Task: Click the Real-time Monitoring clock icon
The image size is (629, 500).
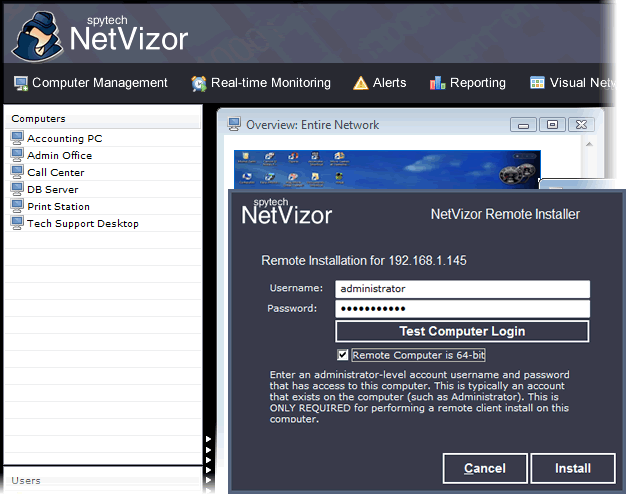Action: 199,83
